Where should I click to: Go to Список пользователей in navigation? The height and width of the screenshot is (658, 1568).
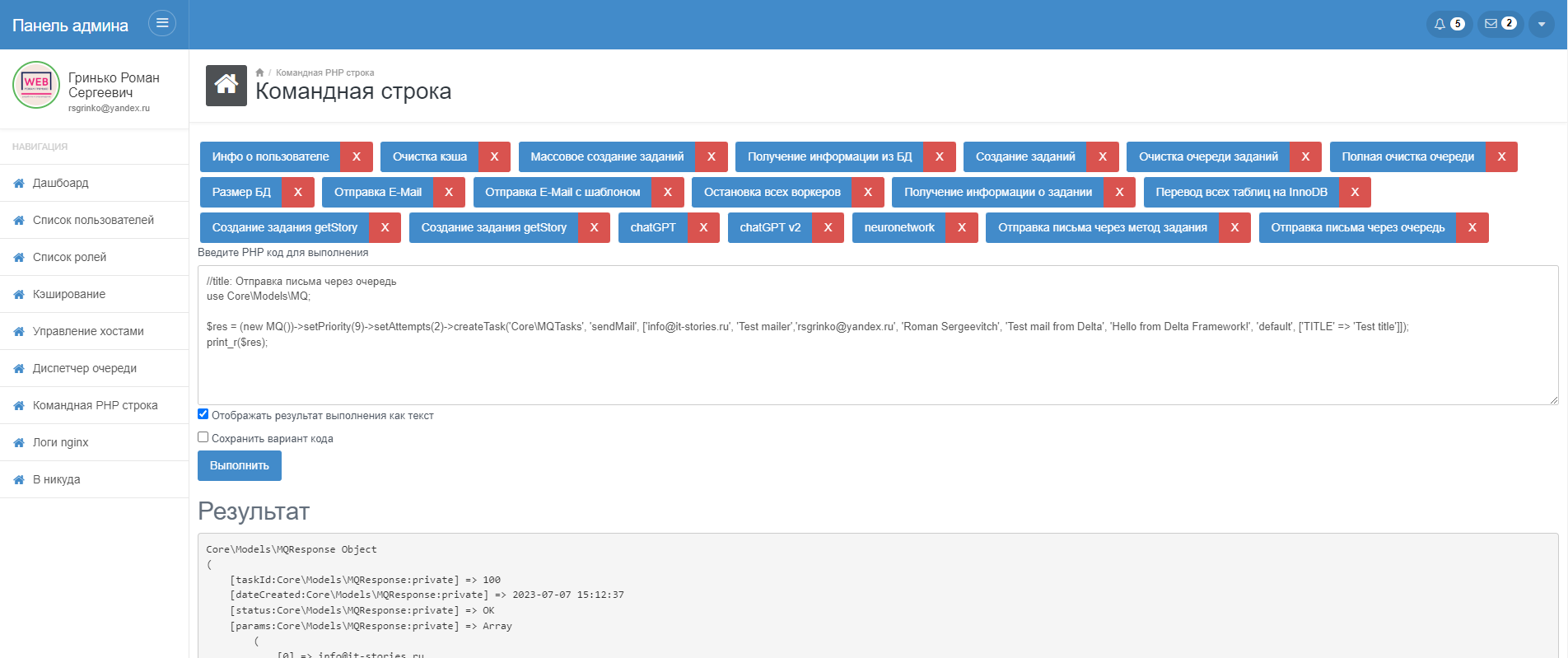(x=93, y=220)
